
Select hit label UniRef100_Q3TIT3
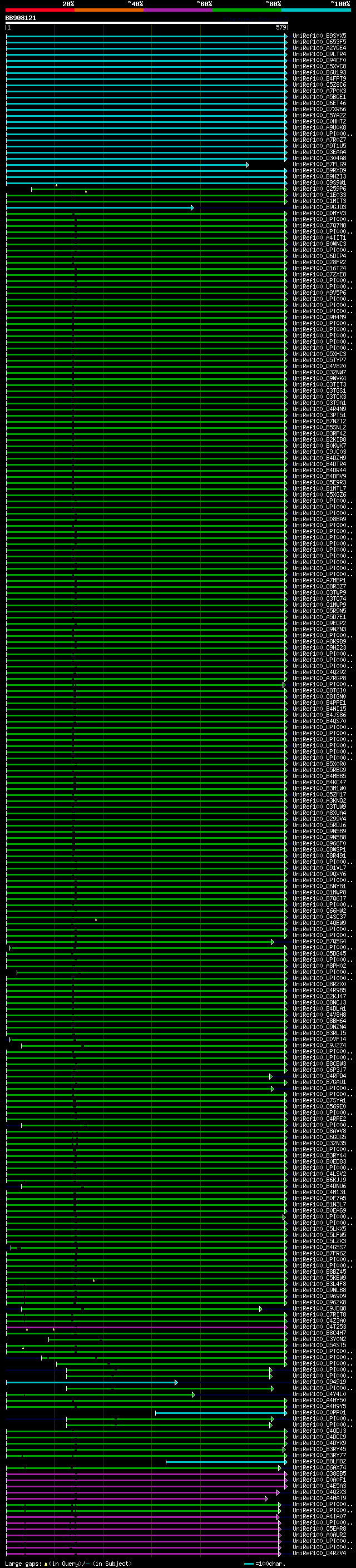tap(319, 385)
